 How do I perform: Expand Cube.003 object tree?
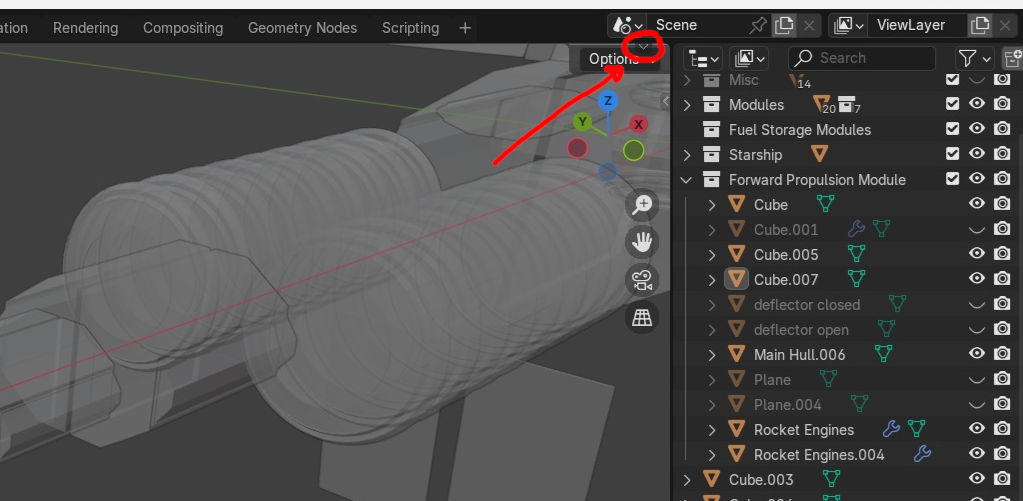click(686, 480)
